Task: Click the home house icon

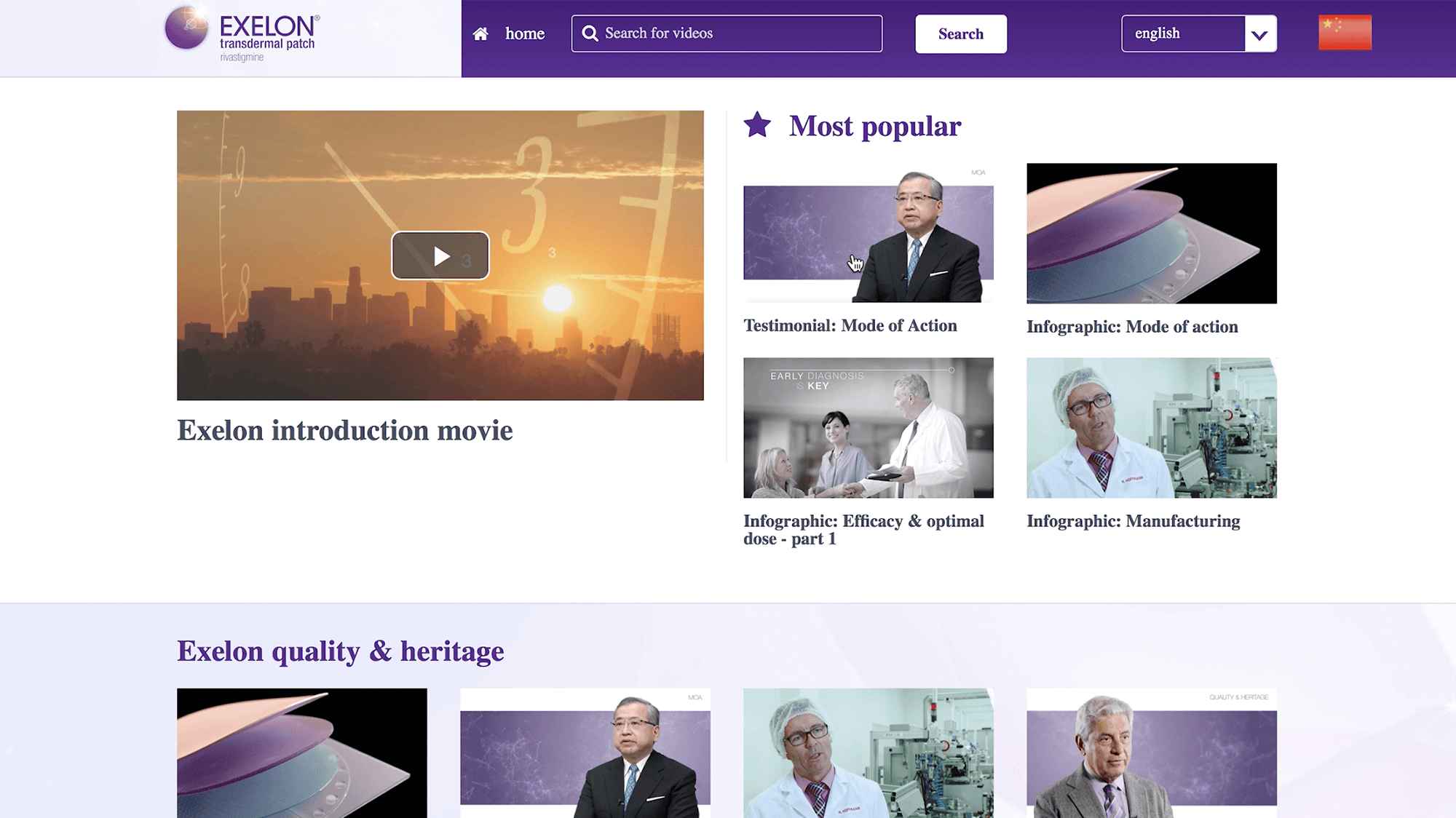Action: [480, 33]
